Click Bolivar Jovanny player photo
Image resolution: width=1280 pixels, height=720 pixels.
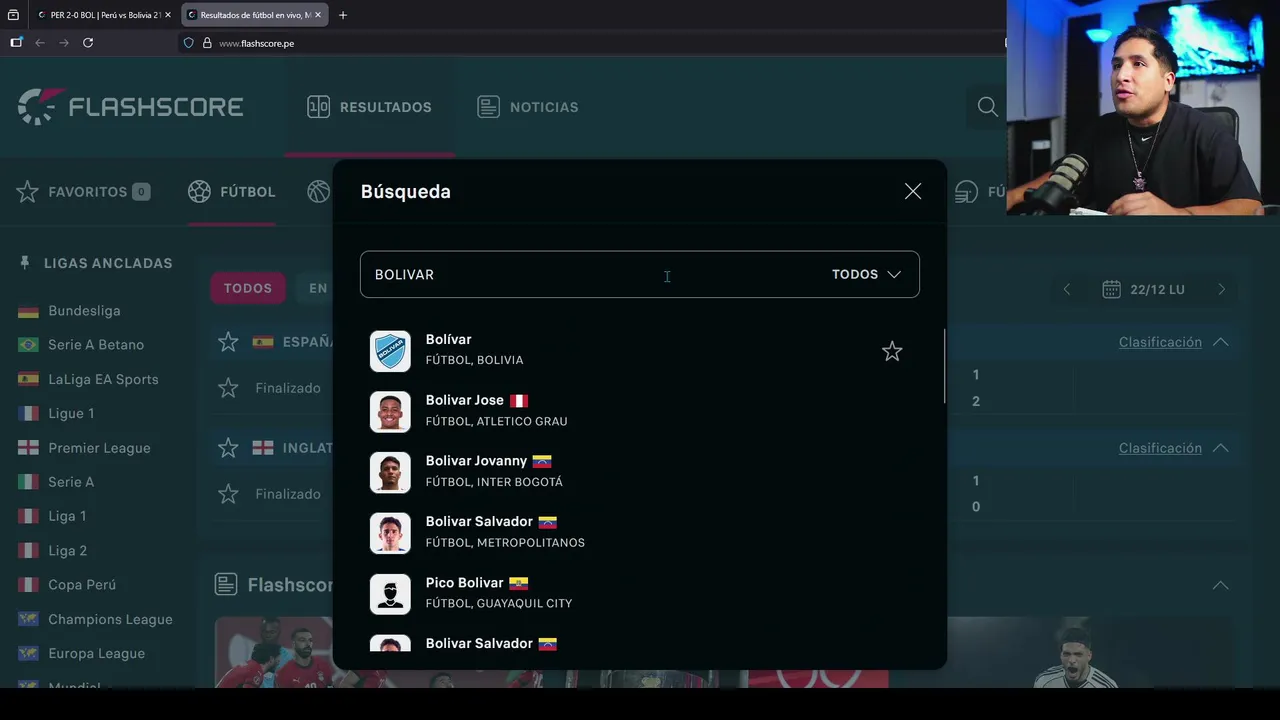[x=390, y=472]
